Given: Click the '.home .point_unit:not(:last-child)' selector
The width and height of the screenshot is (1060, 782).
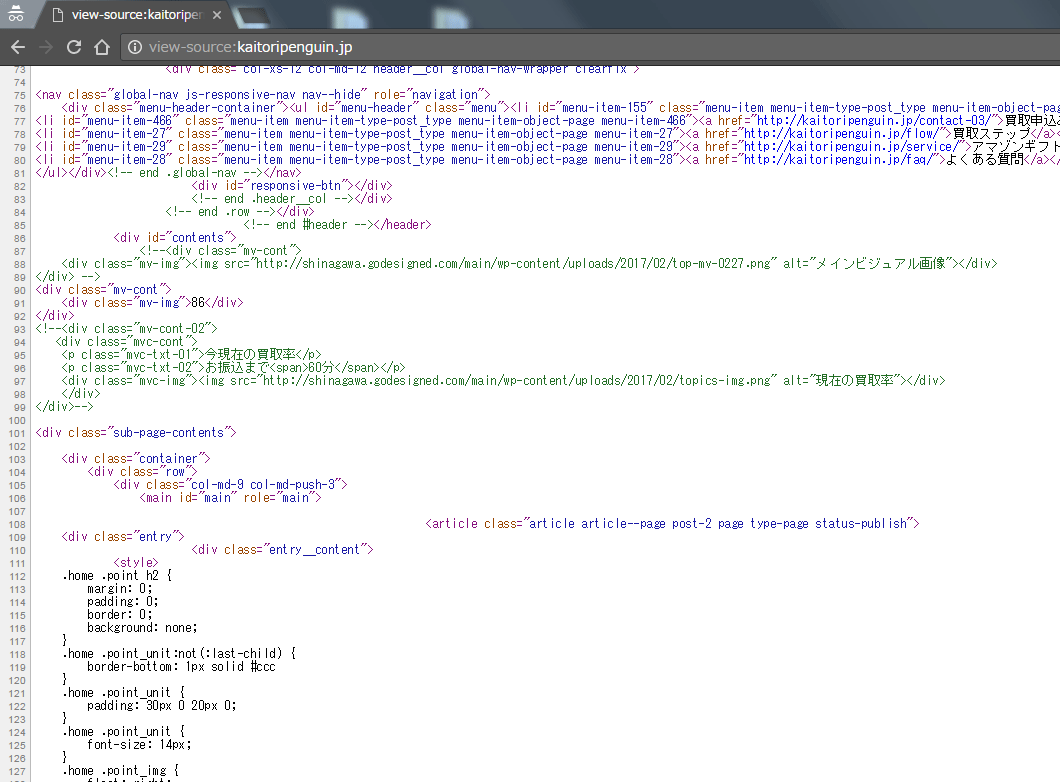Looking at the screenshot, I should point(172,654).
